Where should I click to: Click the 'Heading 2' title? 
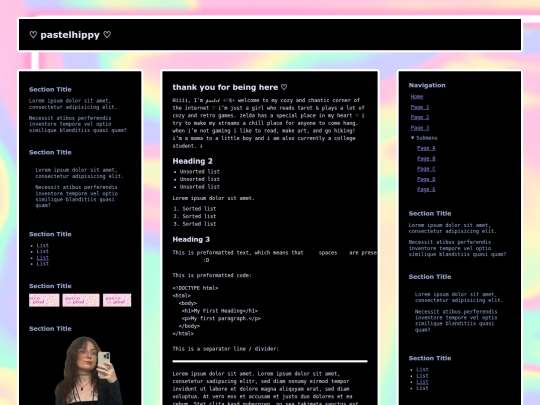pyautogui.click(x=193, y=161)
